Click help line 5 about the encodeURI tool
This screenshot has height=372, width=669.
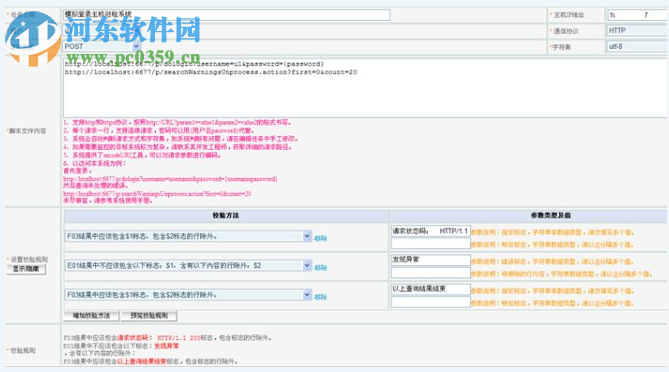coord(142,155)
